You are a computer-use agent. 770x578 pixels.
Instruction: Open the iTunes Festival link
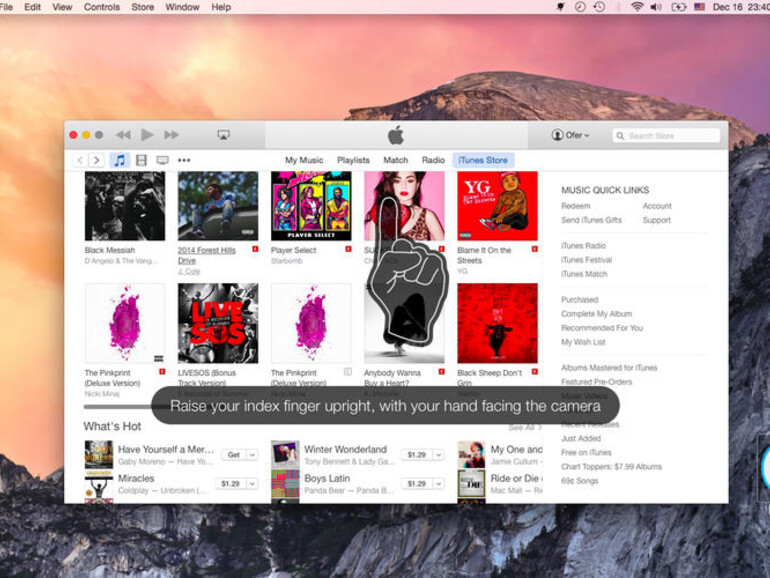(x=586, y=260)
